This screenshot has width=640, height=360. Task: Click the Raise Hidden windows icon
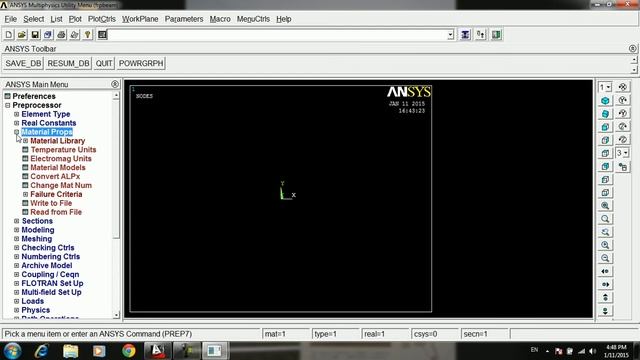click(x=465, y=35)
